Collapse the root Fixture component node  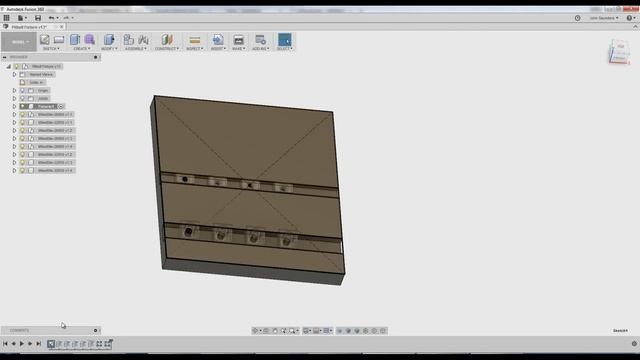9,66
